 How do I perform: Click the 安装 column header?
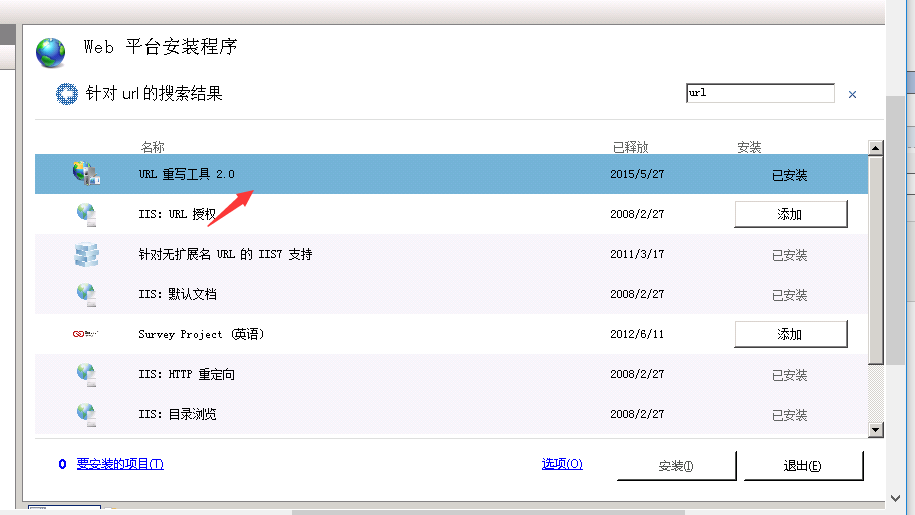pyautogui.click(x=749, y=147)
